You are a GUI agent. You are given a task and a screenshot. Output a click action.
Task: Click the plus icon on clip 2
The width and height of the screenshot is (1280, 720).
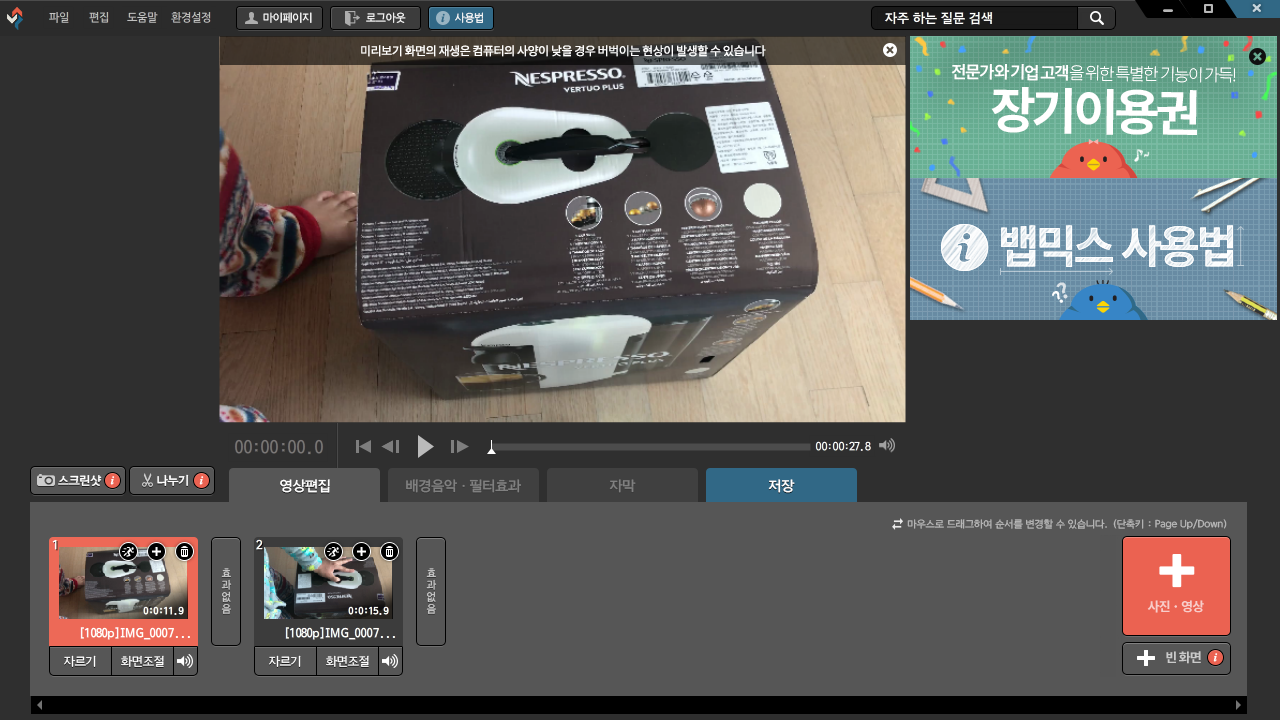pos(361,551)
